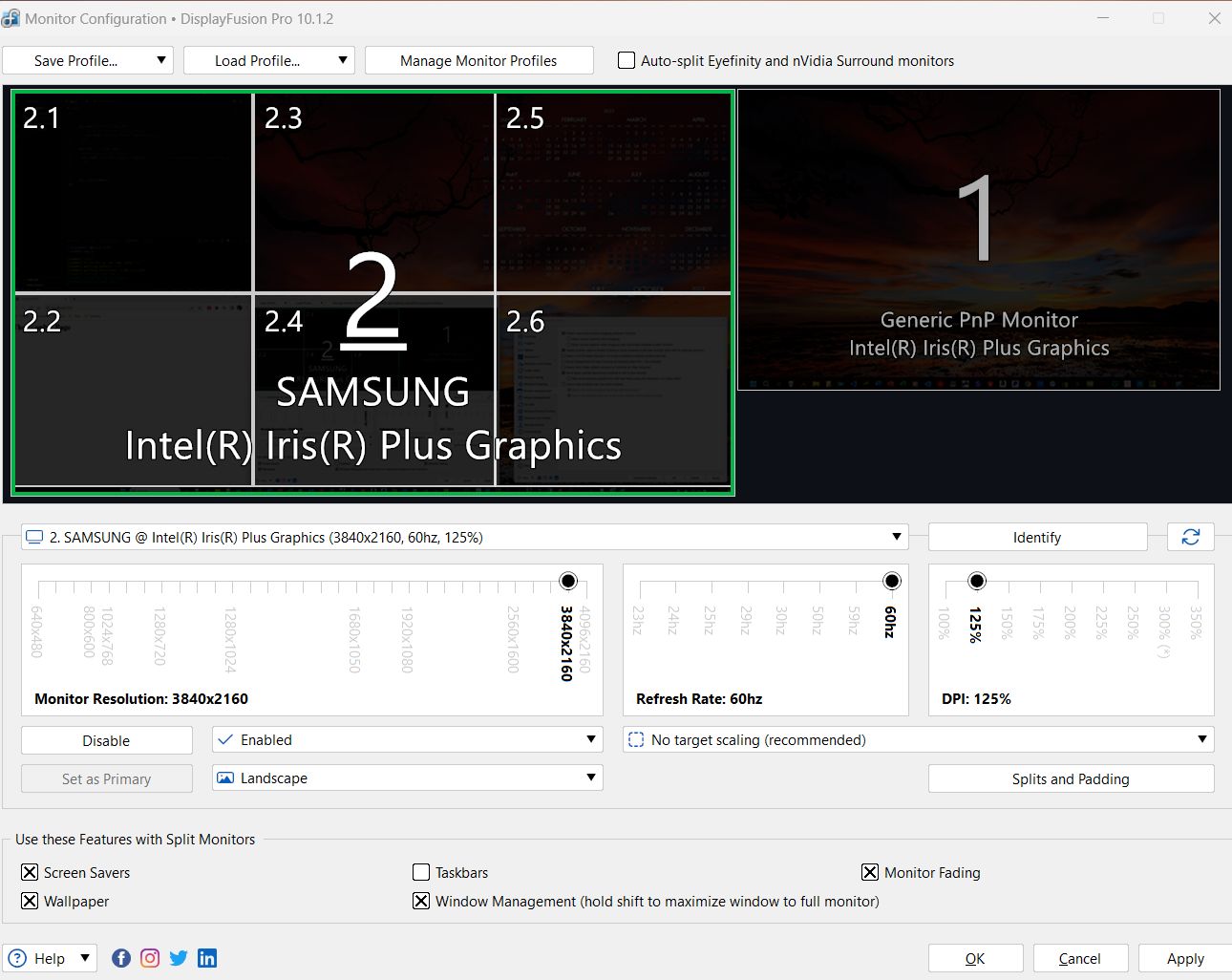This screenshot has width=1232, height=980.
Task: Uncheck the Monitor Fading checkbox
Action: (870, 872)
